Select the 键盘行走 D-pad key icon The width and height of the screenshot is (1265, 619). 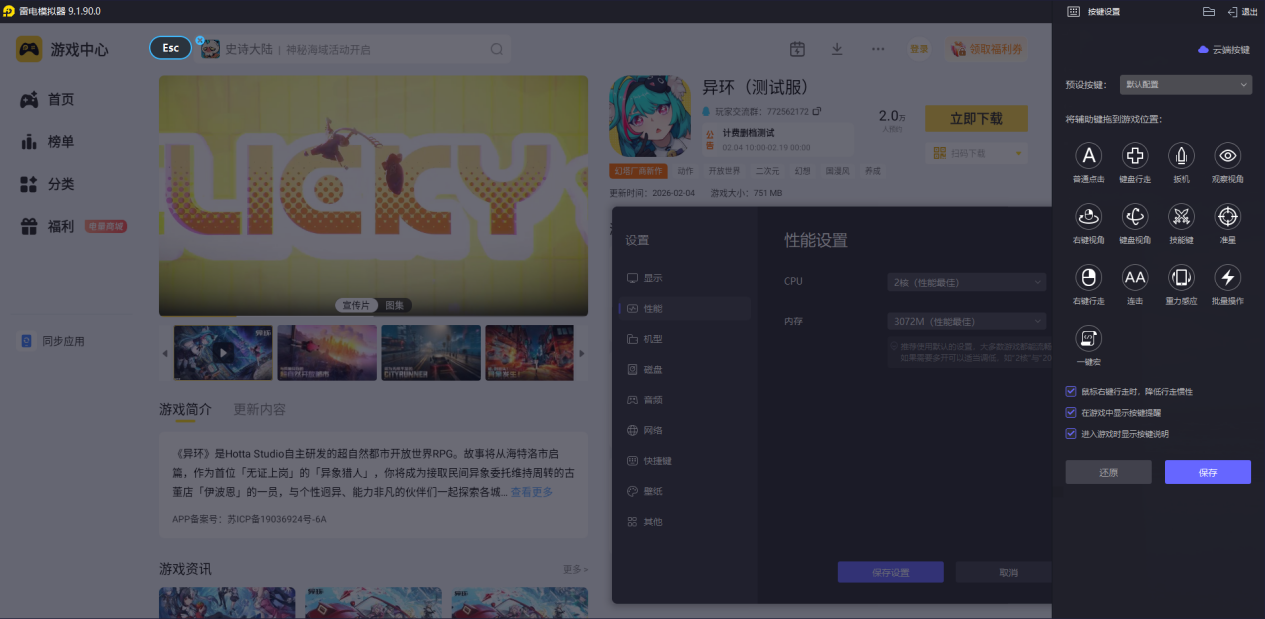click(1135, 155)
